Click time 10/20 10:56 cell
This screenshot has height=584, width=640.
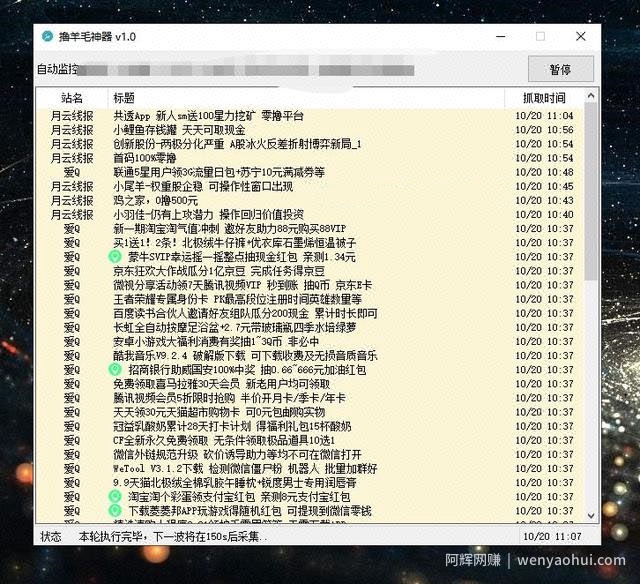click(544, 130)
